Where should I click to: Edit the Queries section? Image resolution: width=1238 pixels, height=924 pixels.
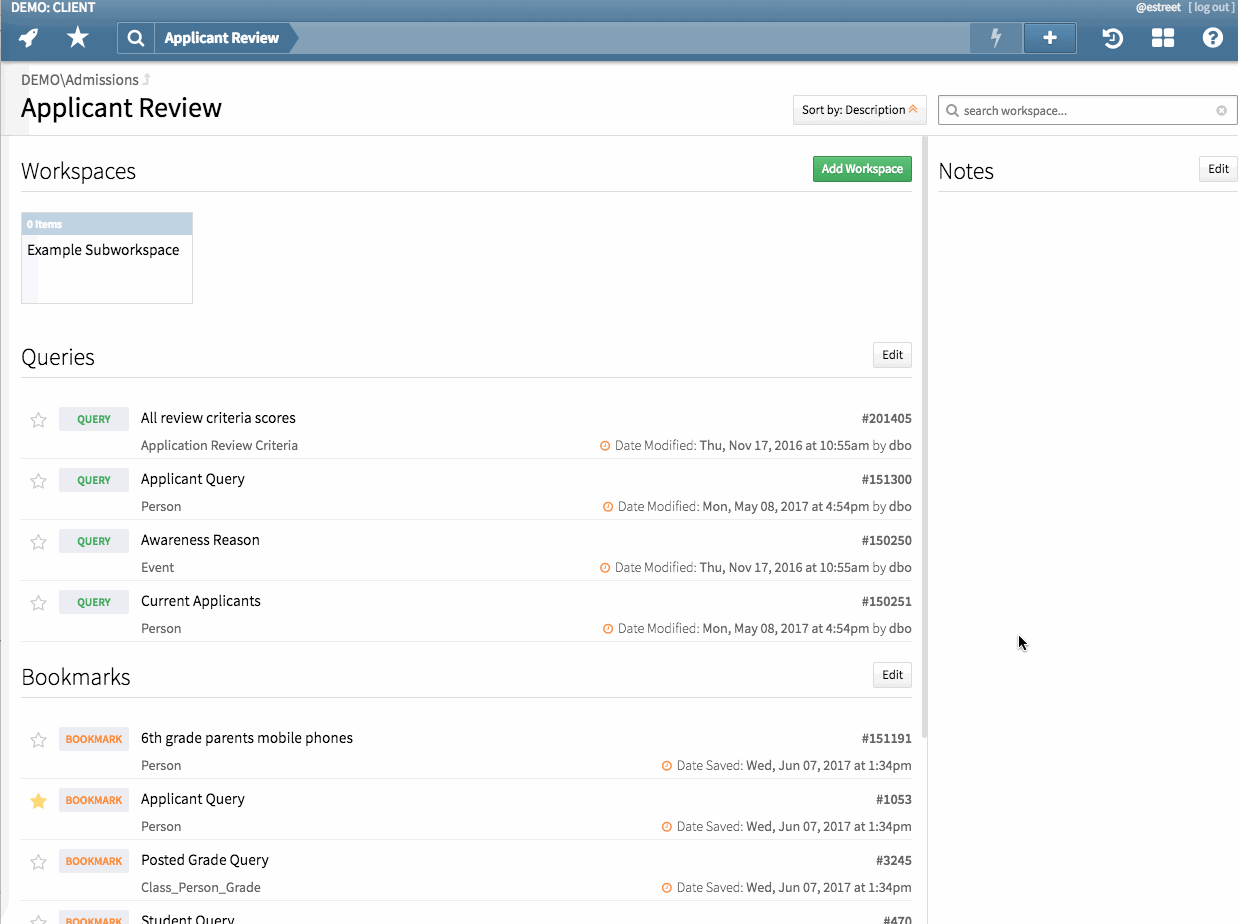tap(891, 354)
